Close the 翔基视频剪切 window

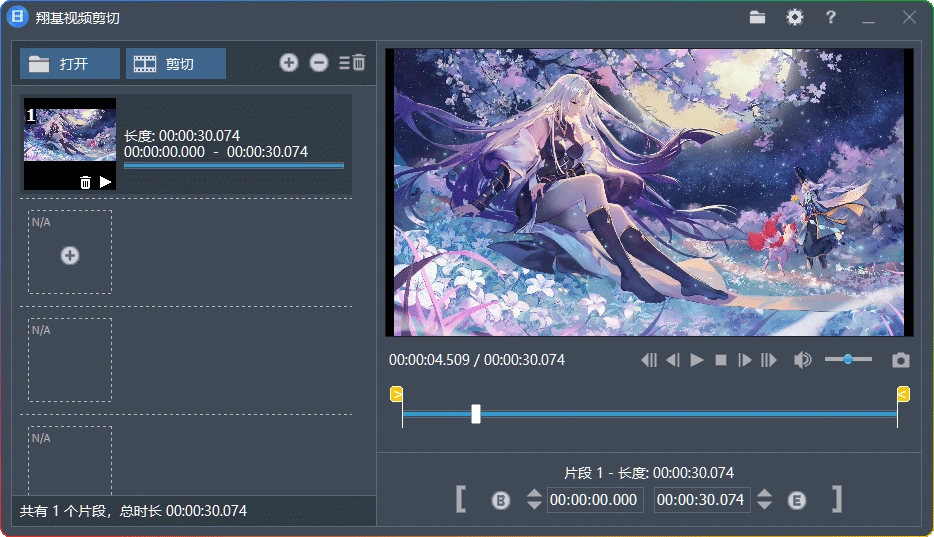tap(909, 17)
